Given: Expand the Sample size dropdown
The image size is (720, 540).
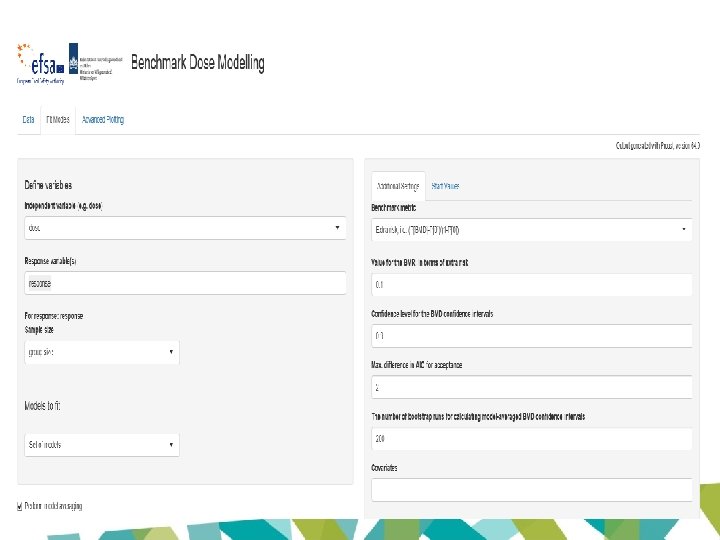Looking at the screenshot, I should (102, 352).
